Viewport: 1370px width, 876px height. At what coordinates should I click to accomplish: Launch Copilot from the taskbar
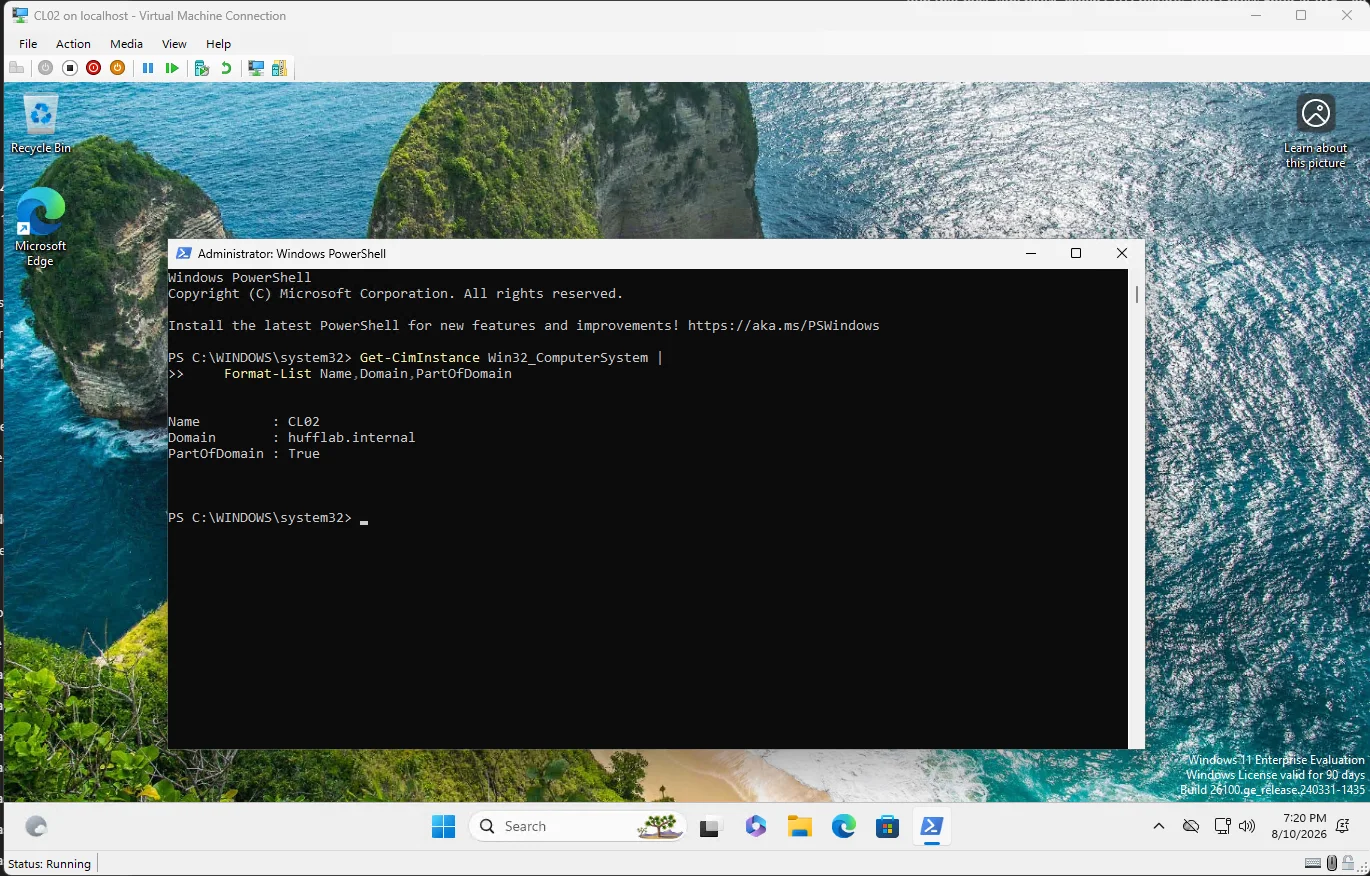click(755, 826)
